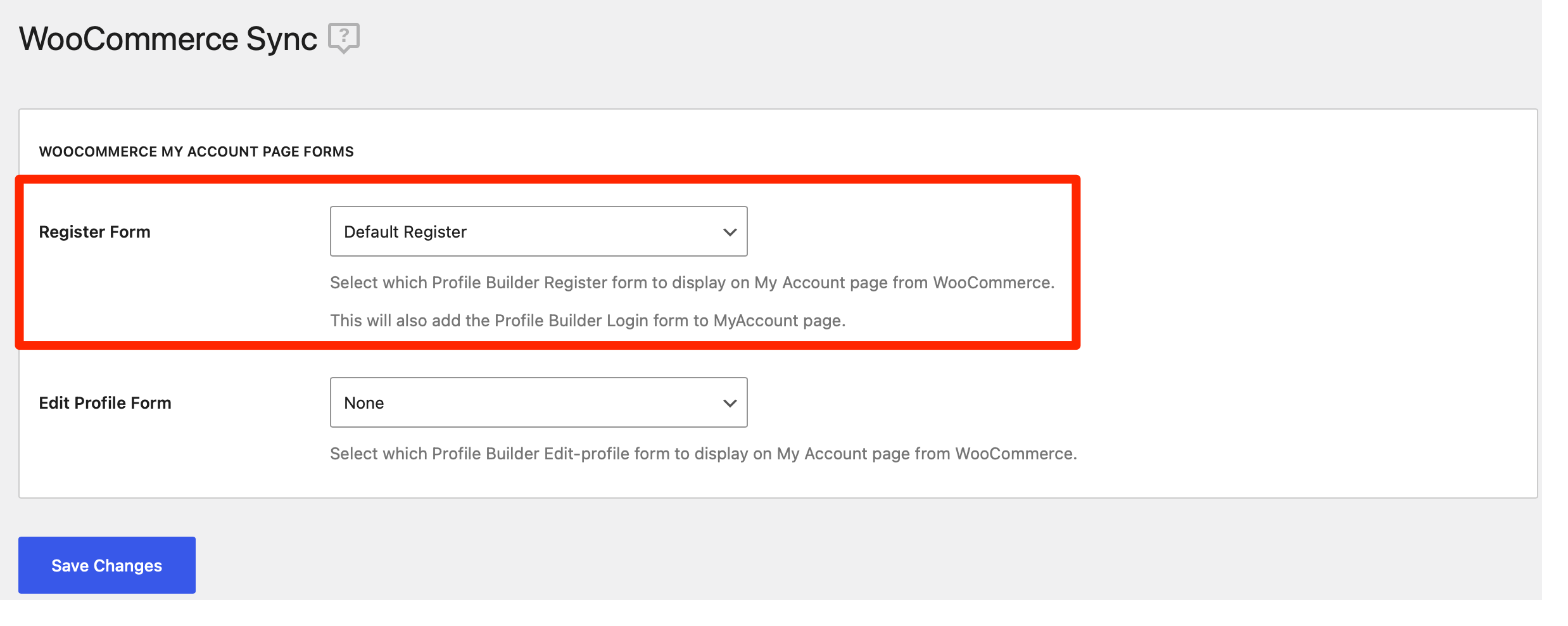
Task: Open the Register Form dropdown
Action: coord(538,231)
